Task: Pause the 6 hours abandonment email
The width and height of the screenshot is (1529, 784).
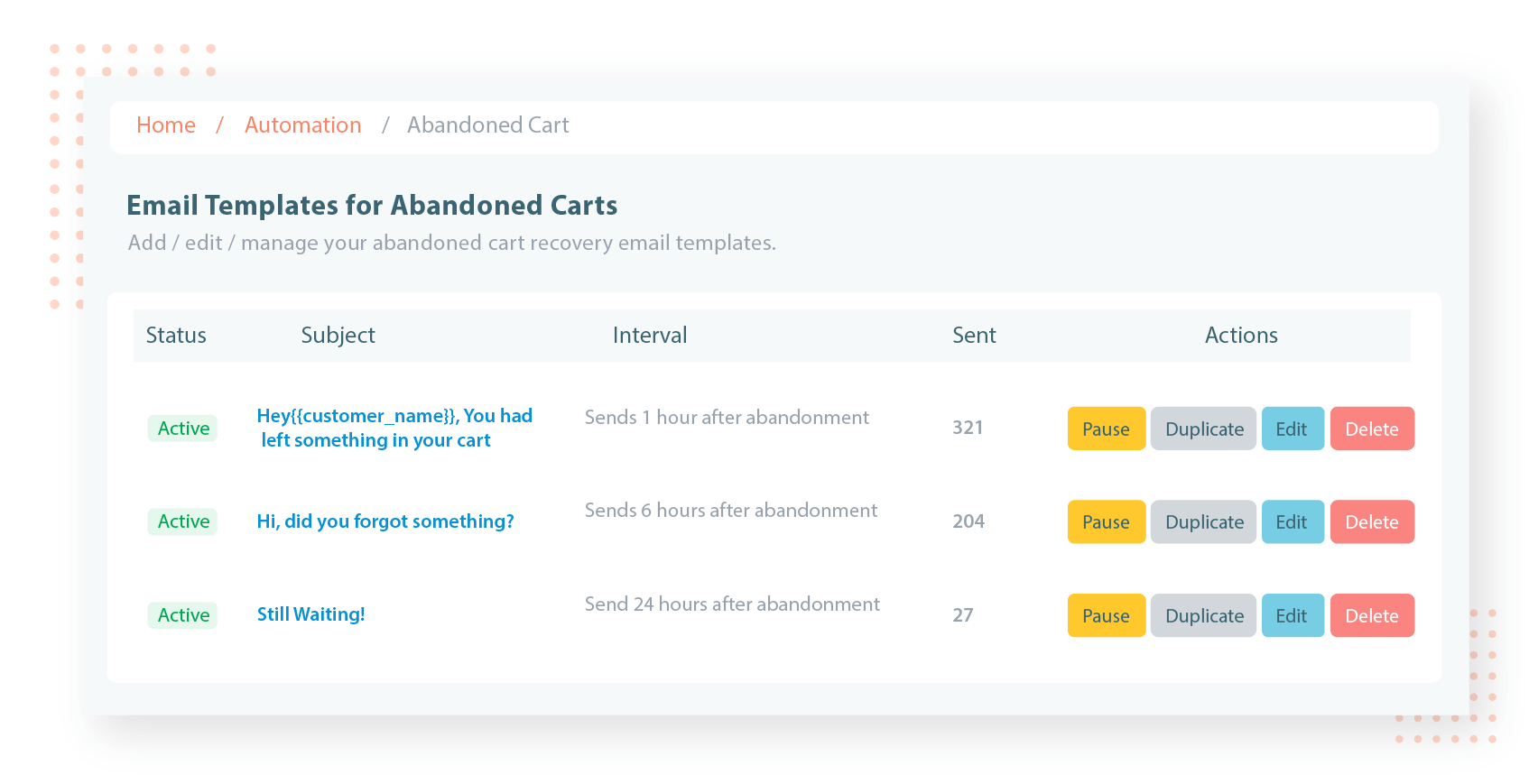Action: [x=1107, y=521]
